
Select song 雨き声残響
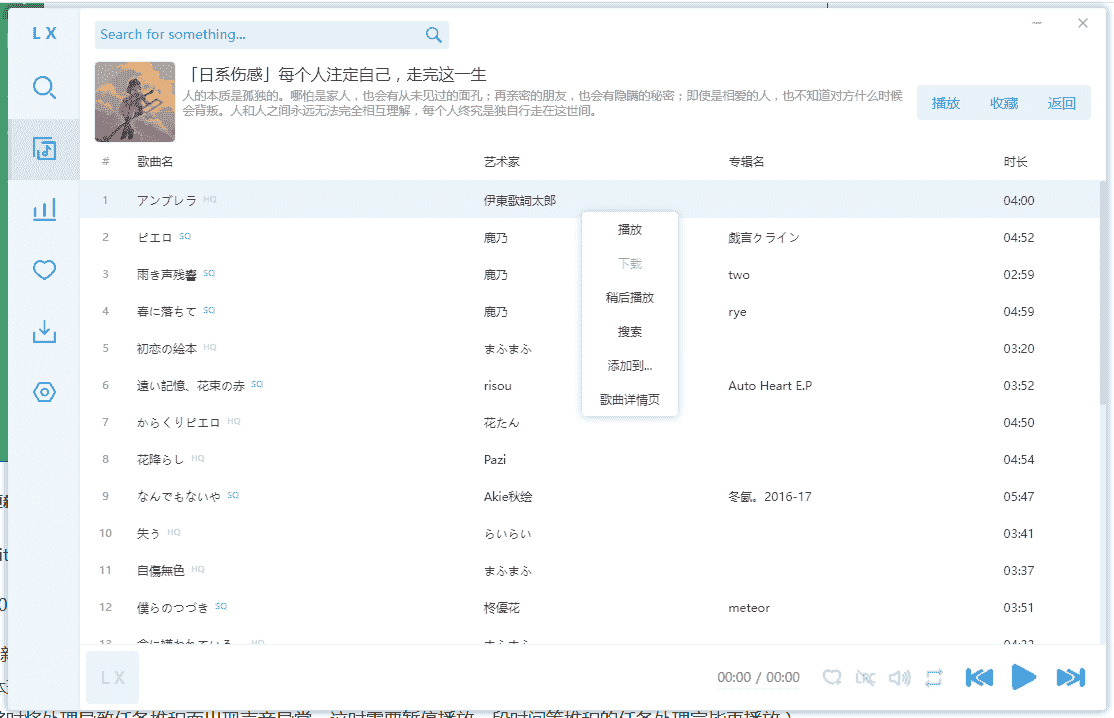(x=166, y=275)
